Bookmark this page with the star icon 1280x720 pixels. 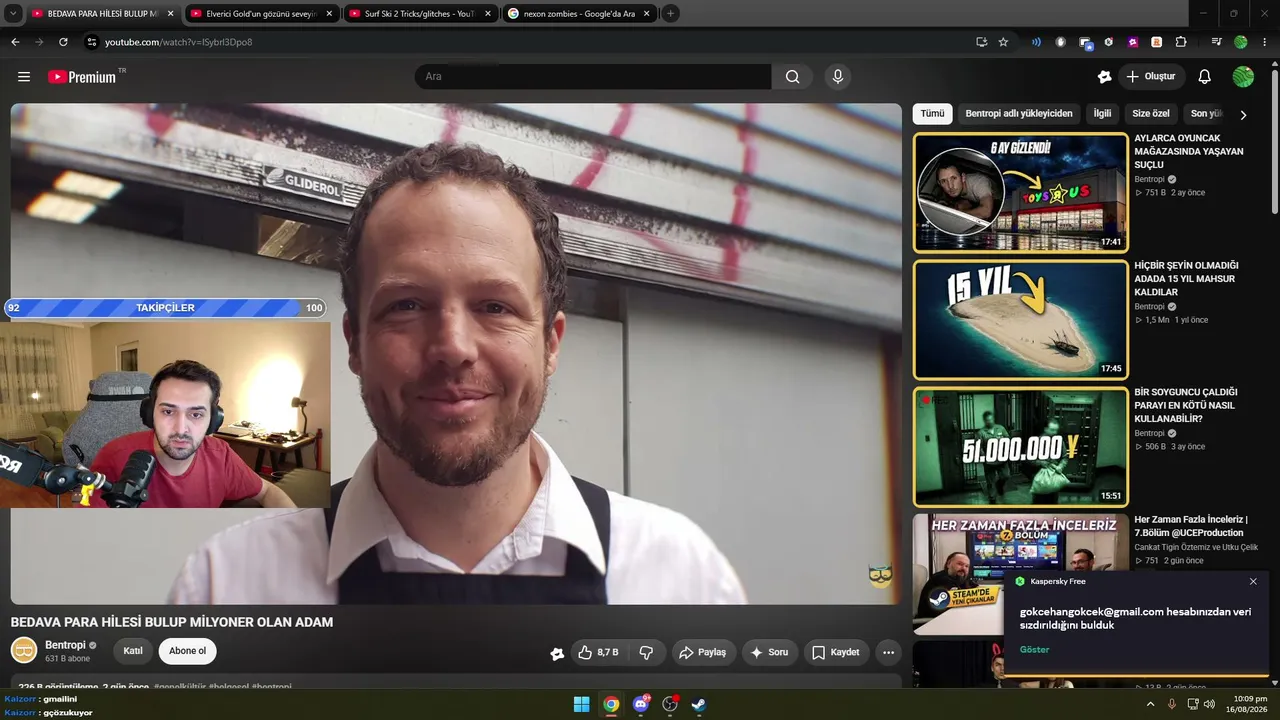tap(1003, 42)
